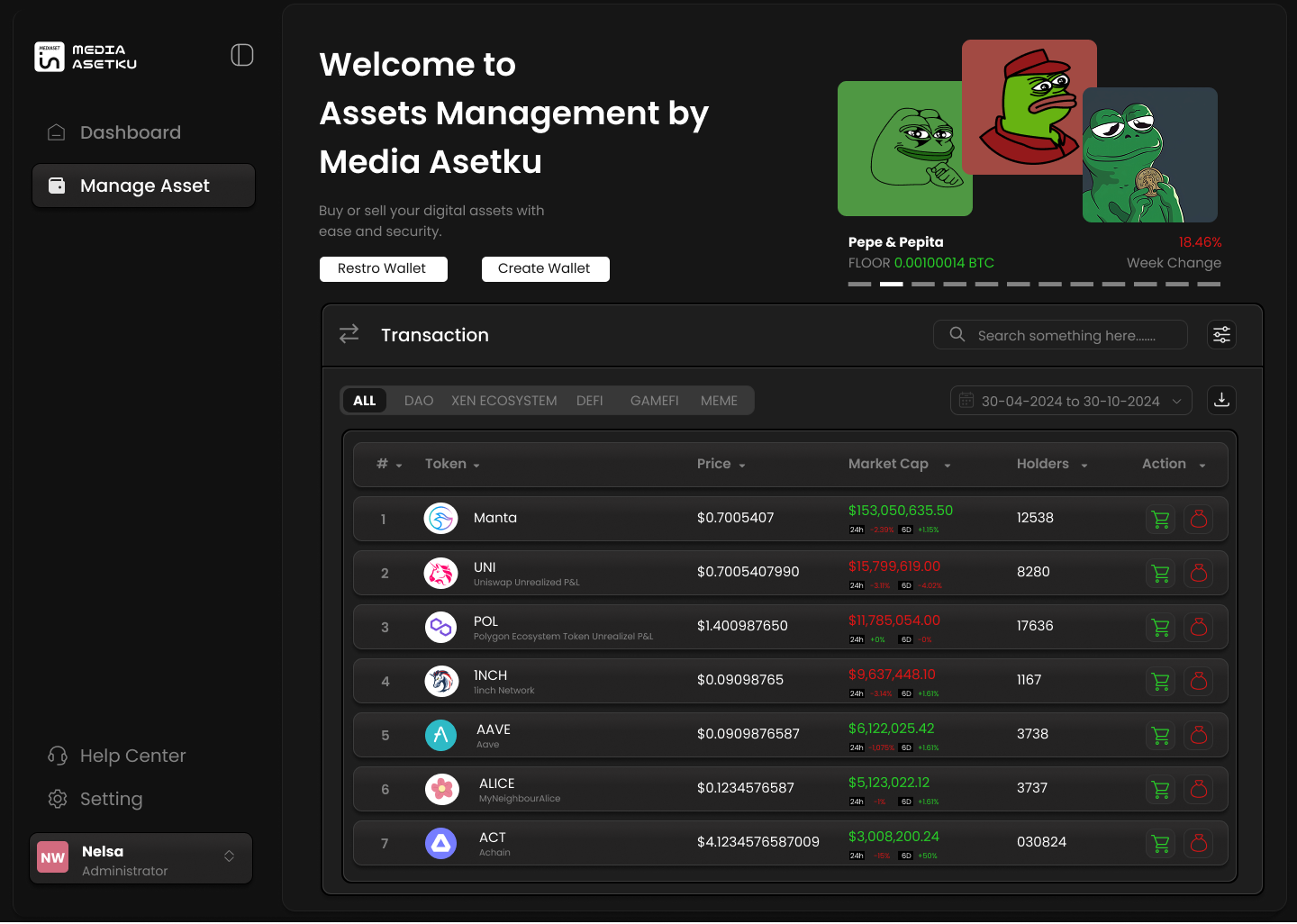Click the Media Asetku logo icon

pyautogui.click(x=51, y=56)
